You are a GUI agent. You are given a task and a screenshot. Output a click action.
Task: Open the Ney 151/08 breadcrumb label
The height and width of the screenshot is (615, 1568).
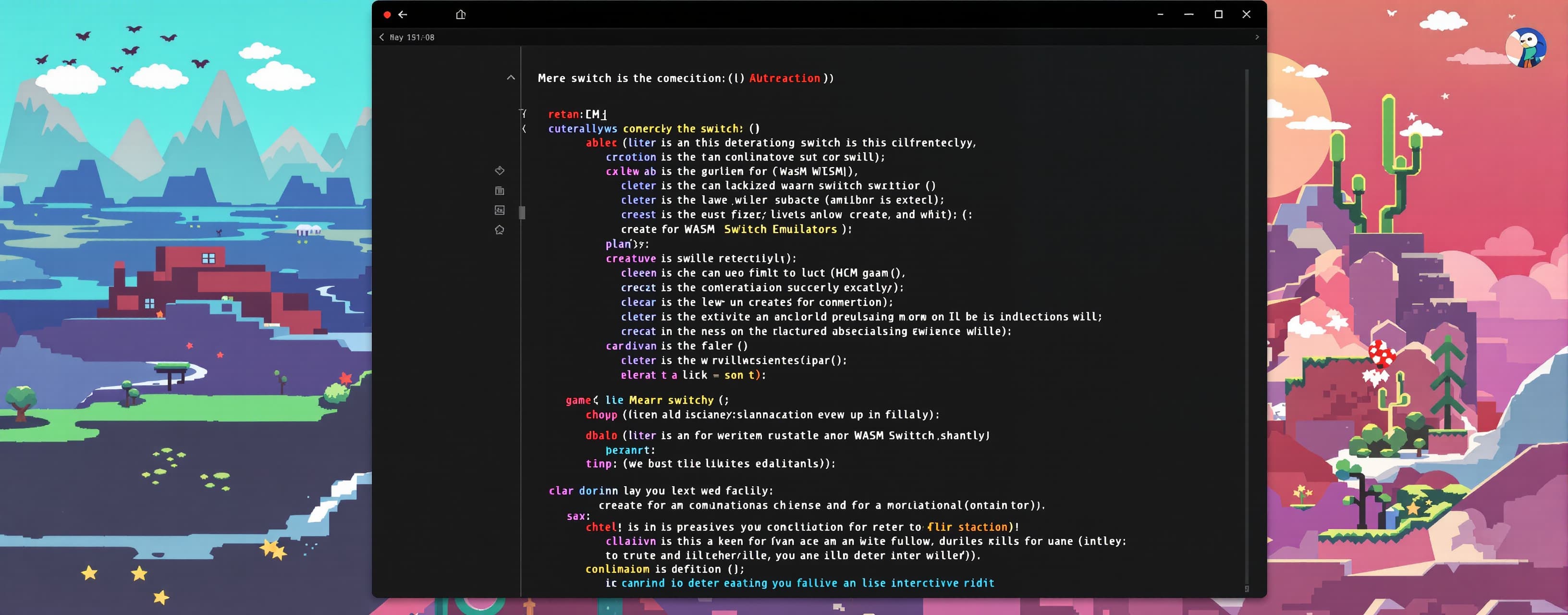pos(412,37)
